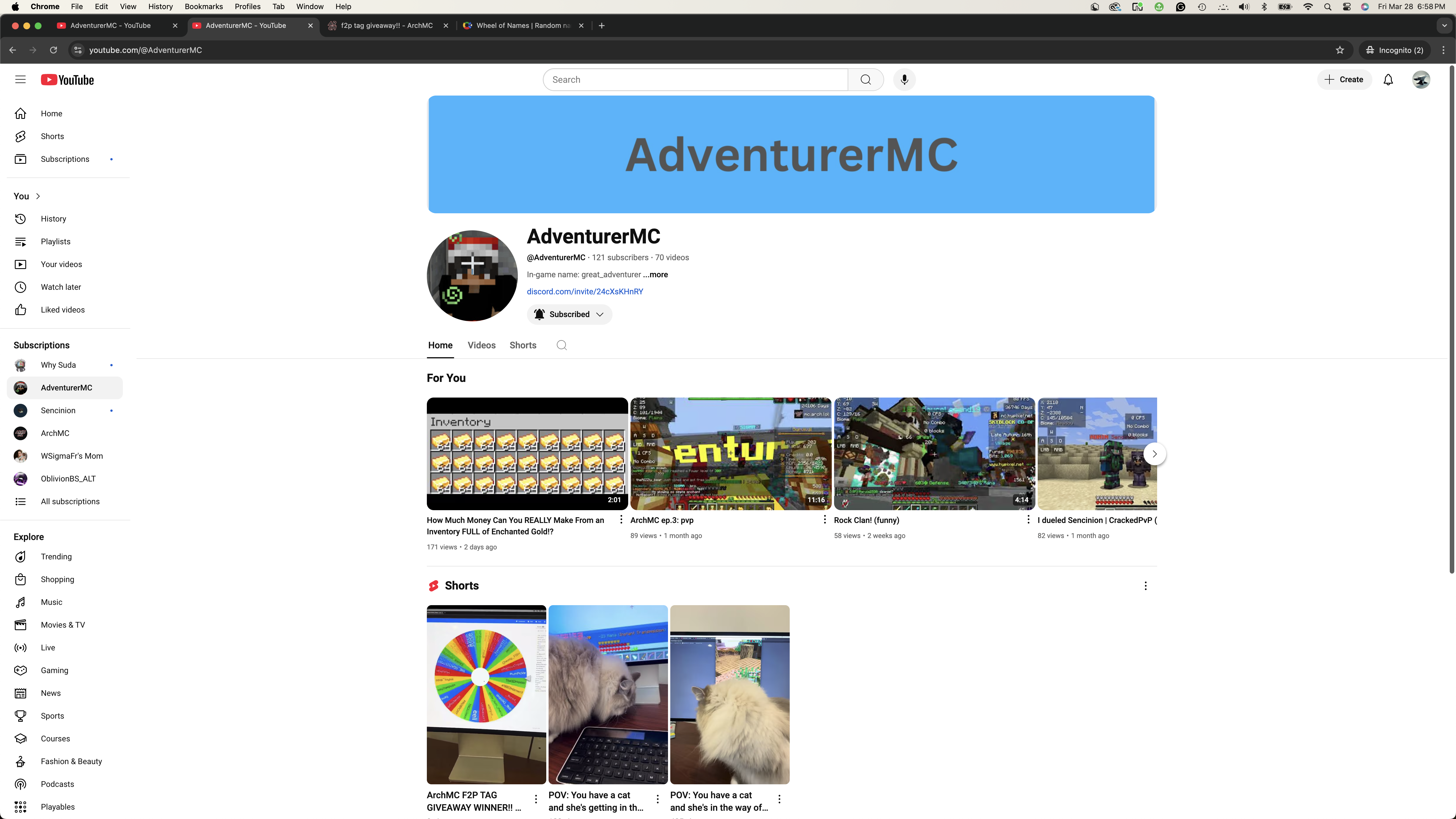This screenshot has height=819, width=1456.
Task: Open options menu for Rock Clan video
Action: pyautogui.click(x=1027, y=520)
